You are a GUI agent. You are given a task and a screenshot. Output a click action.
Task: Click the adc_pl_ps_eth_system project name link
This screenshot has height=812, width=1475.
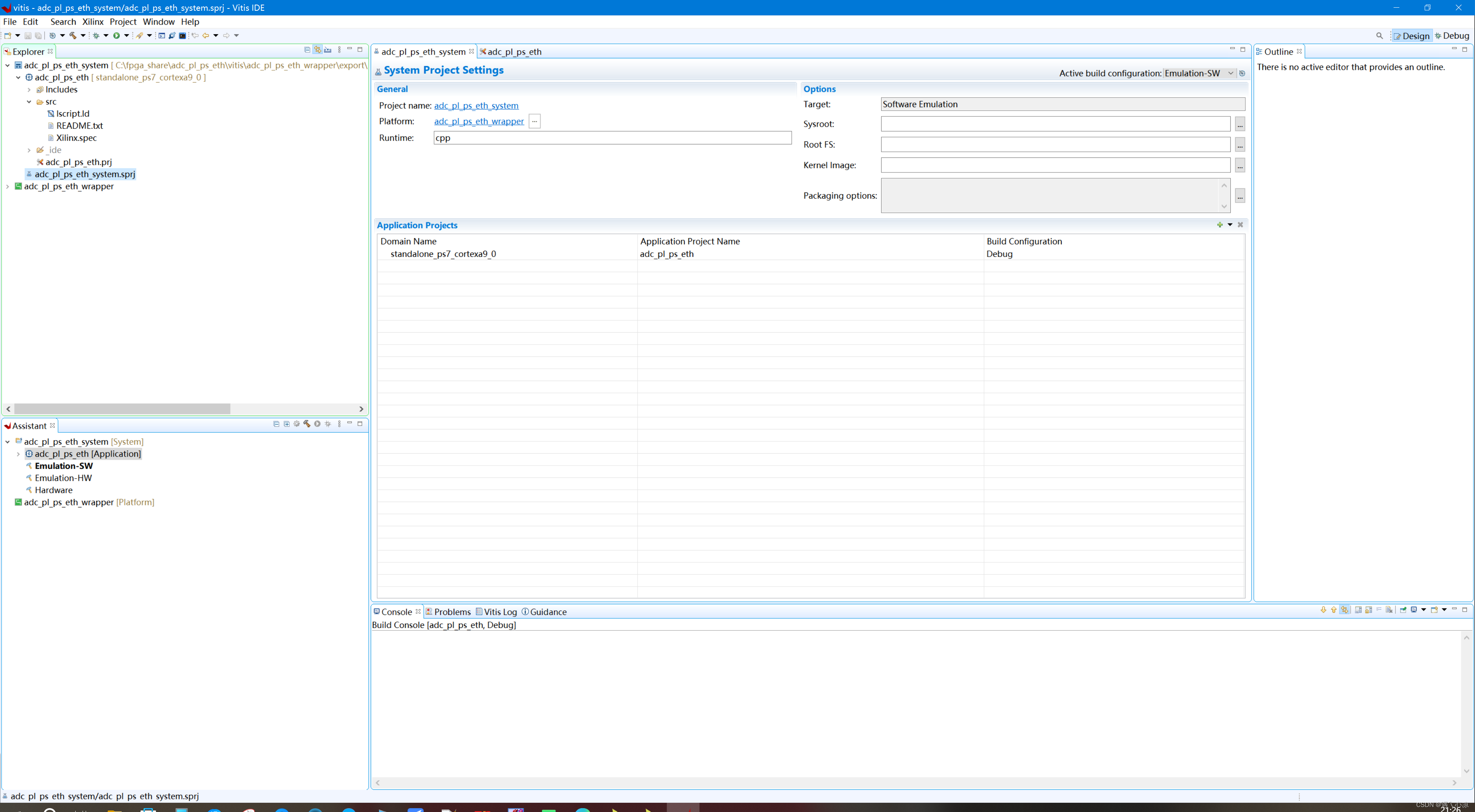pyautogui.click(x=476, y=105)
